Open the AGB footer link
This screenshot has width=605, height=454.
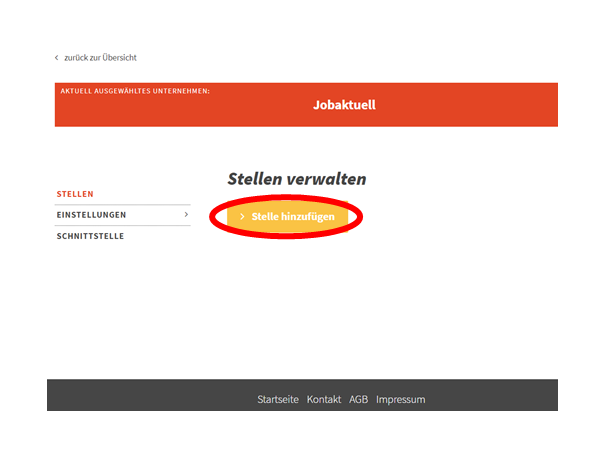[x=358, y=399]
